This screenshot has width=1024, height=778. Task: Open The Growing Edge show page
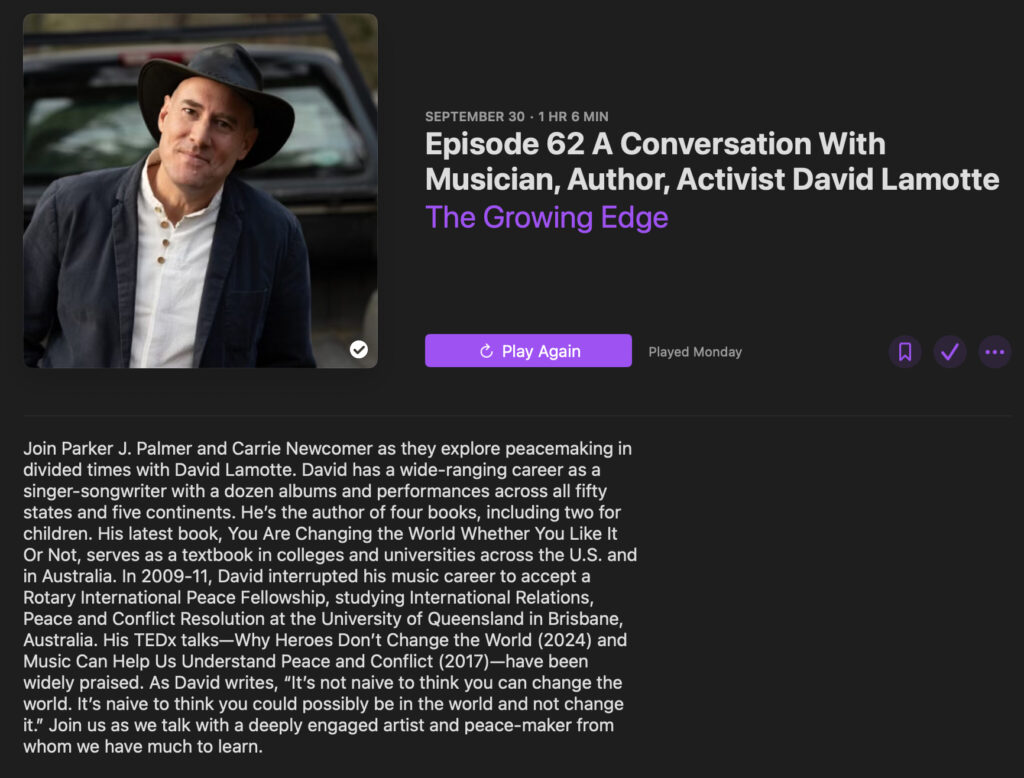547,218
